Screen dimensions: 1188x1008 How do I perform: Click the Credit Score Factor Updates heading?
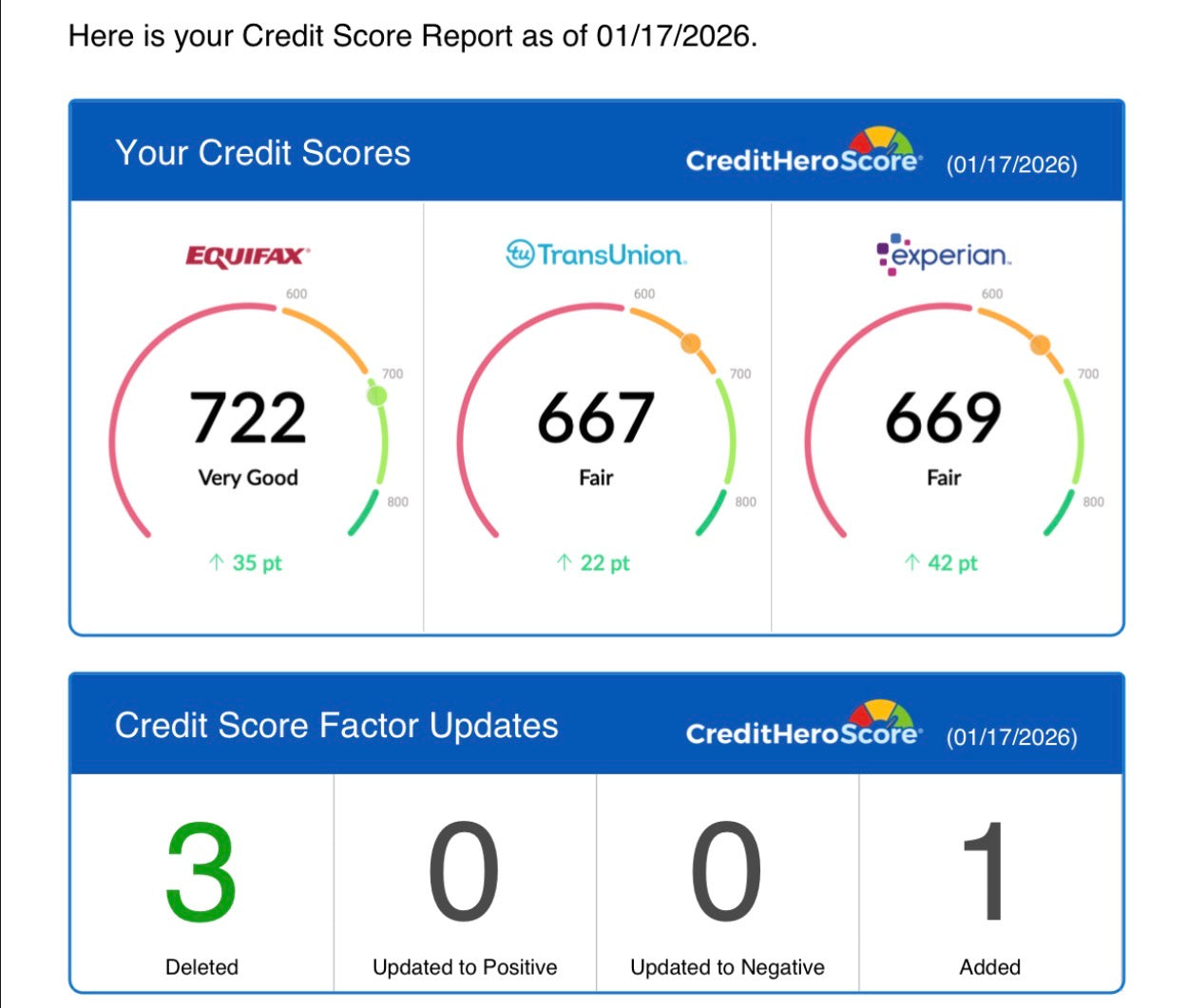tap(336, 726)
